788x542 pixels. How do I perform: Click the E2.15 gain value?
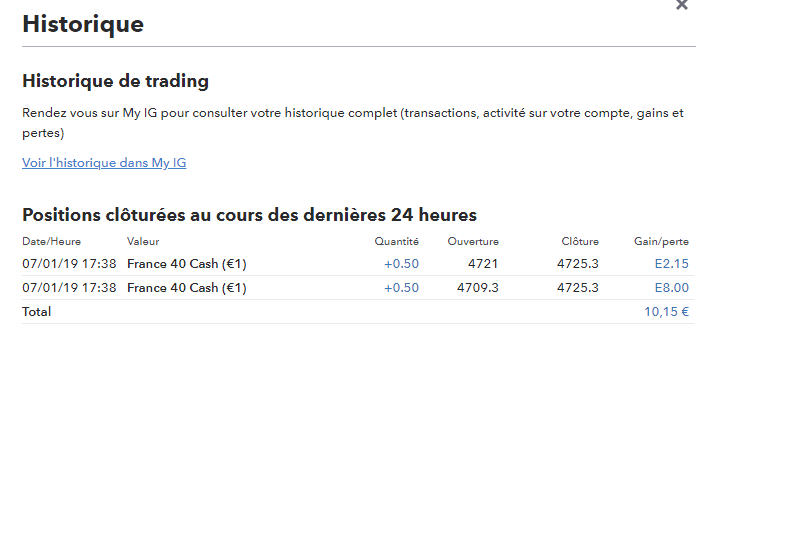tap(671, 264)
